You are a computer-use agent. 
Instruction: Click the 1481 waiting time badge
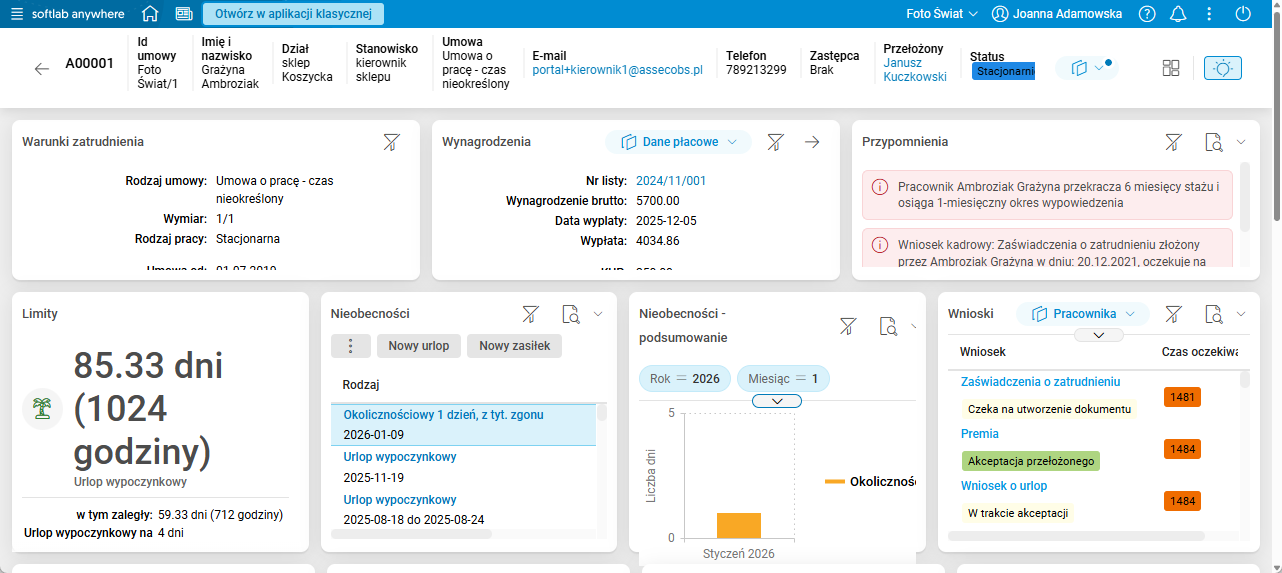point(1182,397)
